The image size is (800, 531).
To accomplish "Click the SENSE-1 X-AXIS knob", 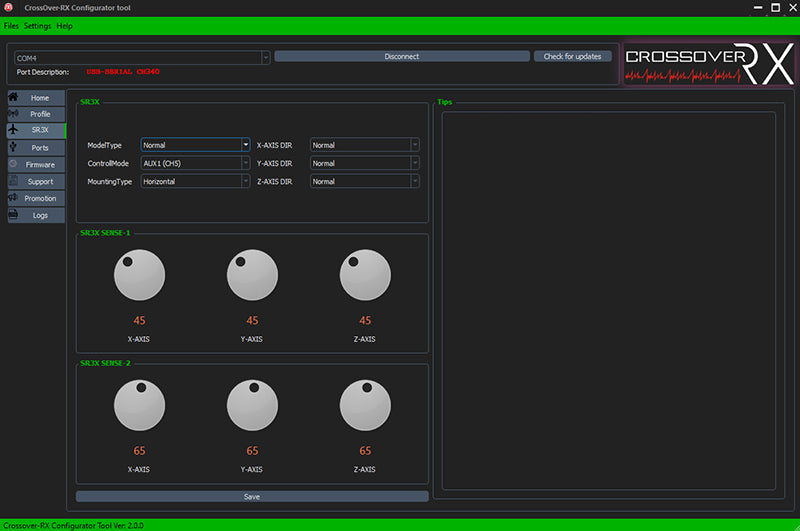I will click(x=139, y=276).
